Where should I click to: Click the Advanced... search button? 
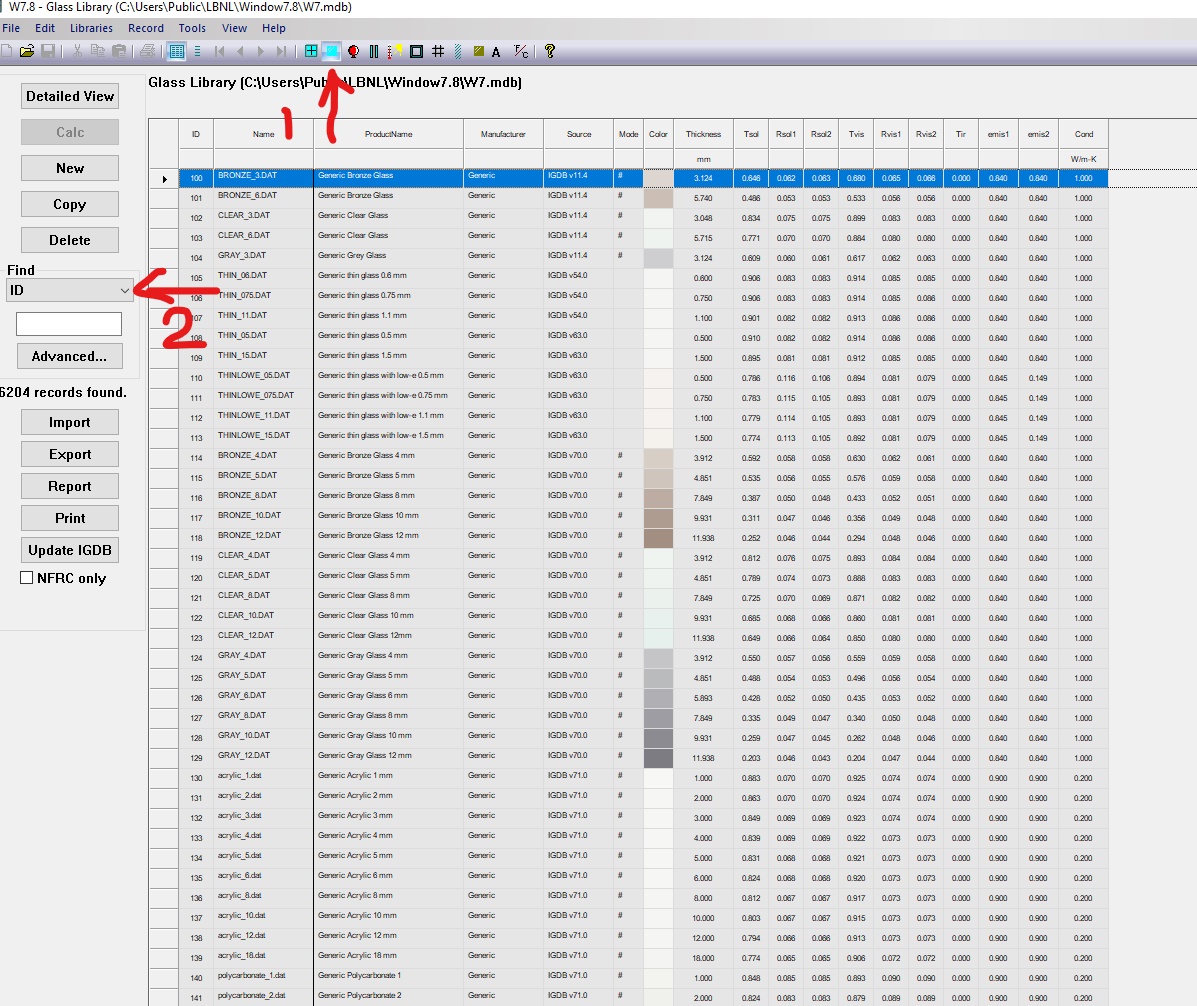pyautogui.click(x=69, y=356)
